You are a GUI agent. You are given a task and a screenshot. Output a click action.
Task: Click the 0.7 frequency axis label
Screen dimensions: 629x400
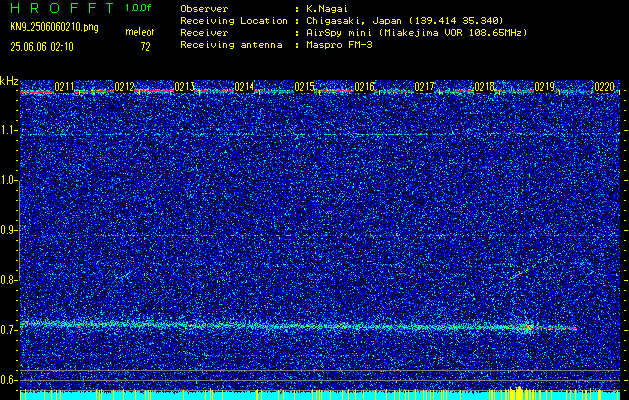(9, 330)
